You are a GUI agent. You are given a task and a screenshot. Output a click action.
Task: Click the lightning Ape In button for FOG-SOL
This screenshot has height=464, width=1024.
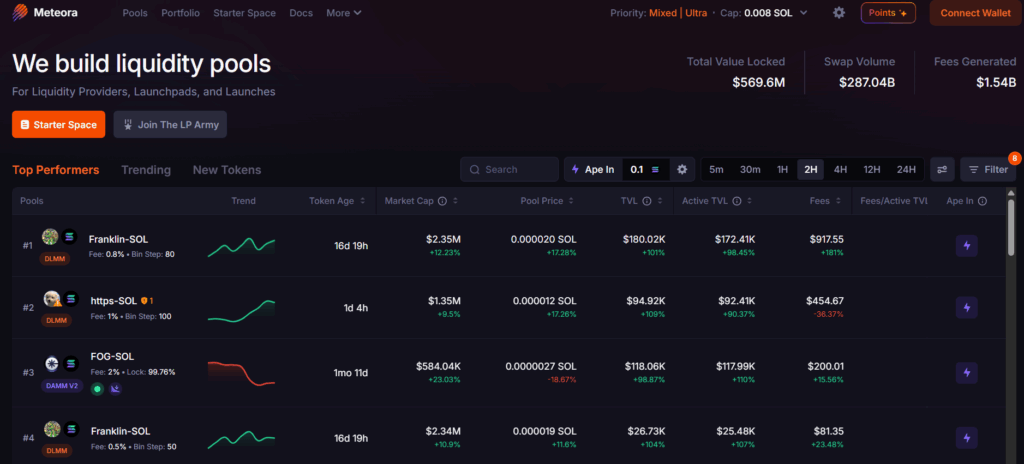(x=966, y=371)
